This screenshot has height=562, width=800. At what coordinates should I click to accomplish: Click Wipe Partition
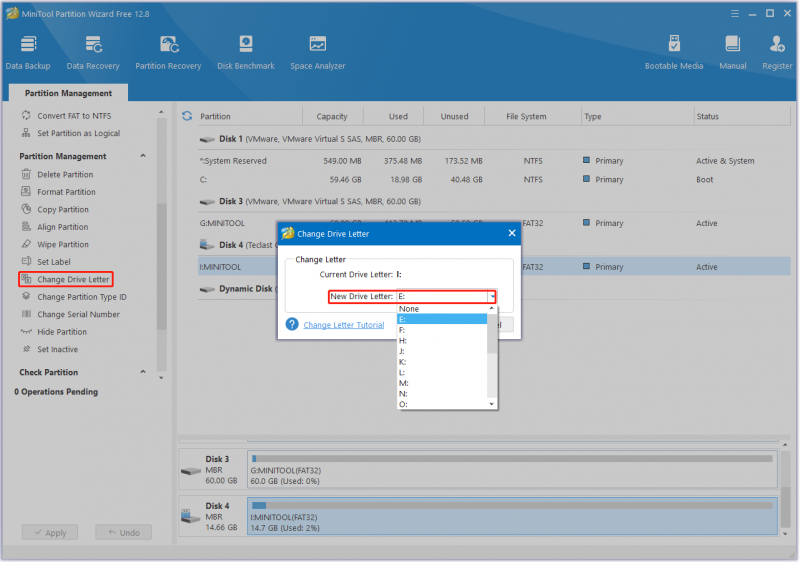click(x=63, y=244)
